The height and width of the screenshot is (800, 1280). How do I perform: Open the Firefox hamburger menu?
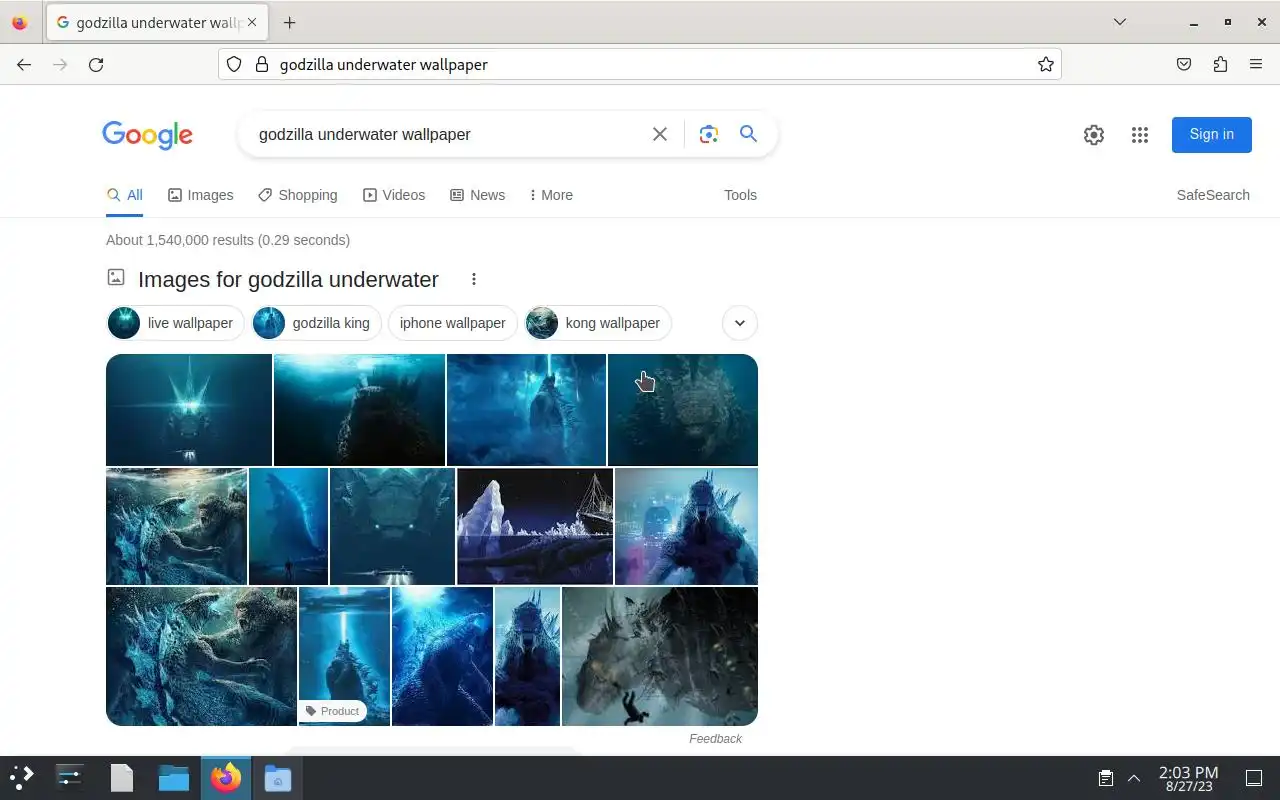tap(1256, 64)
